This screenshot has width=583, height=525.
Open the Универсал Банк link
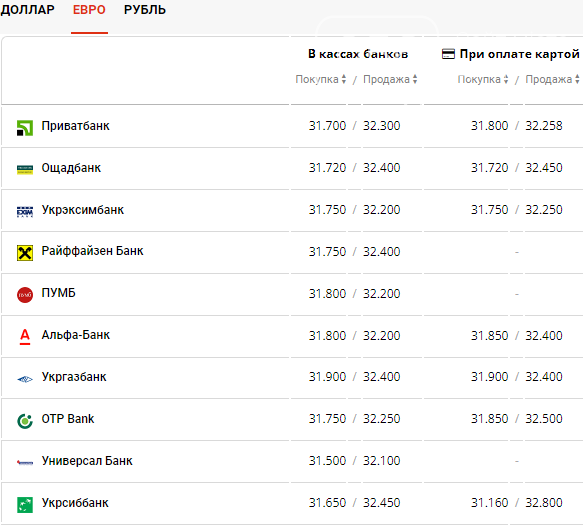87,461
